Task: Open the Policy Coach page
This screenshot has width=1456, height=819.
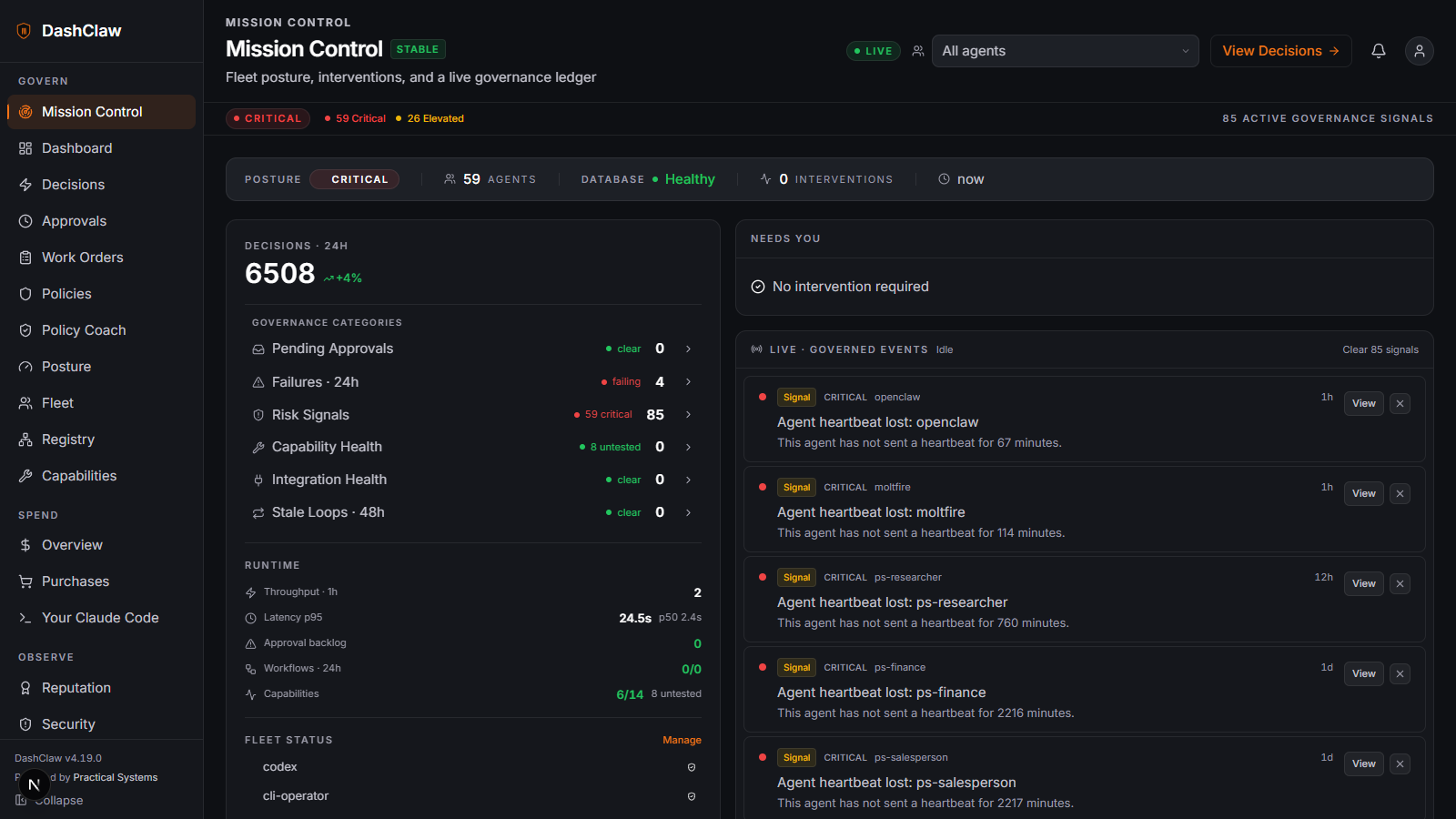Action: pyautogui.click(x=101, y=330)
